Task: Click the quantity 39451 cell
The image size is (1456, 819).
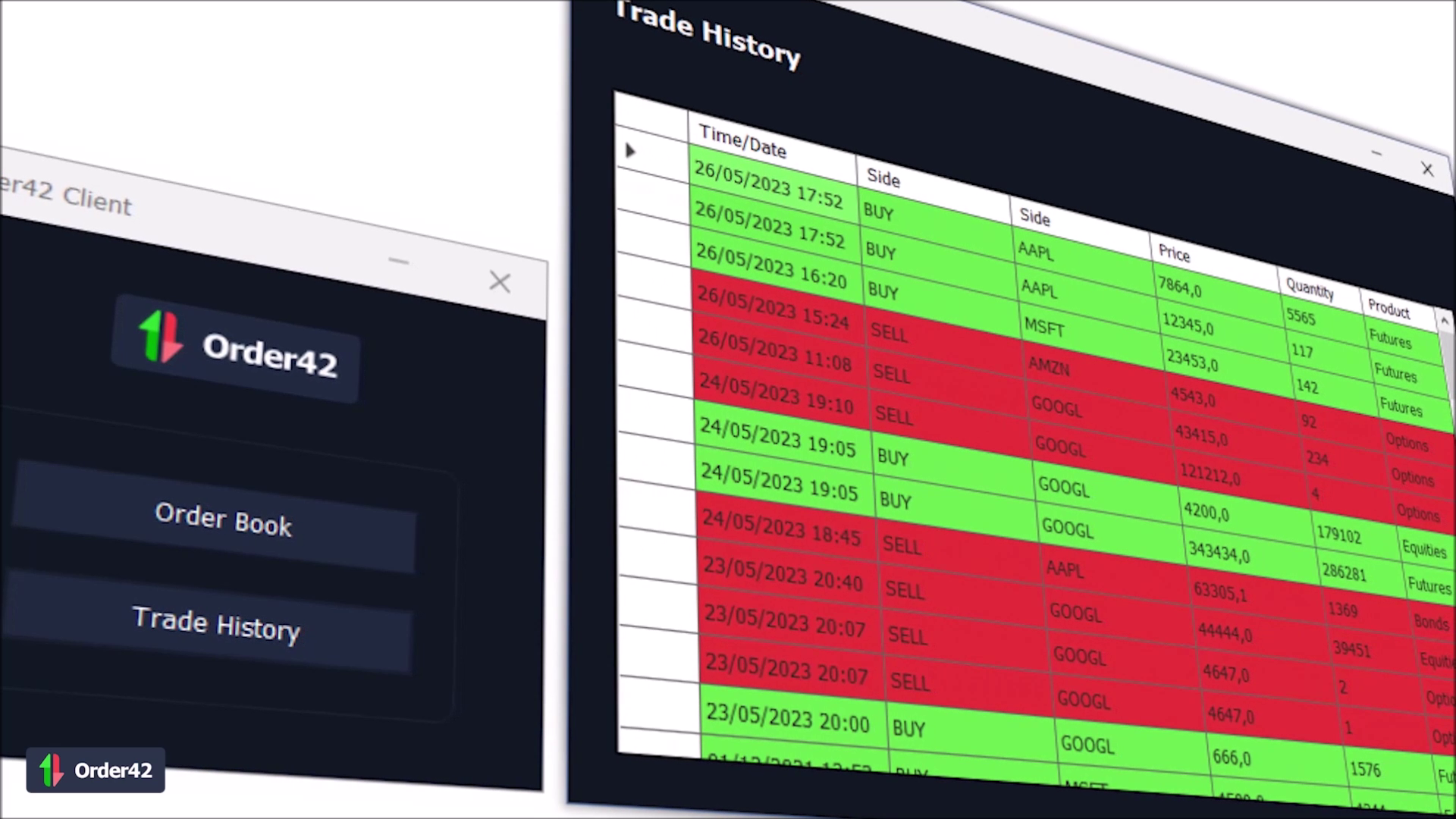Action: pyautogui.click(x=1372, y=654)
